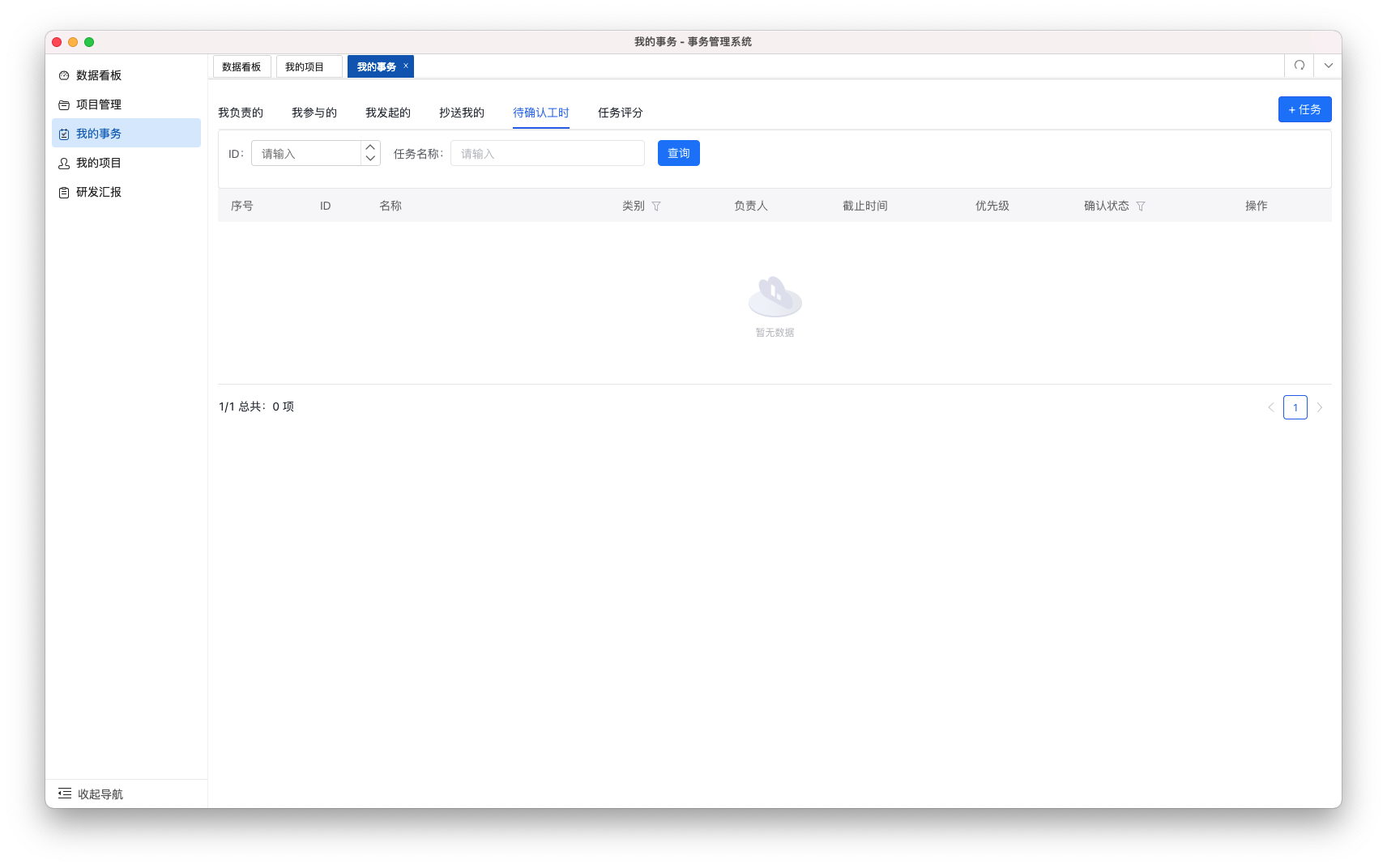This screenshot has width=1387, height=868.
Task: Click the 暂无数据 empty state text
Action: [x=775, y=333]
